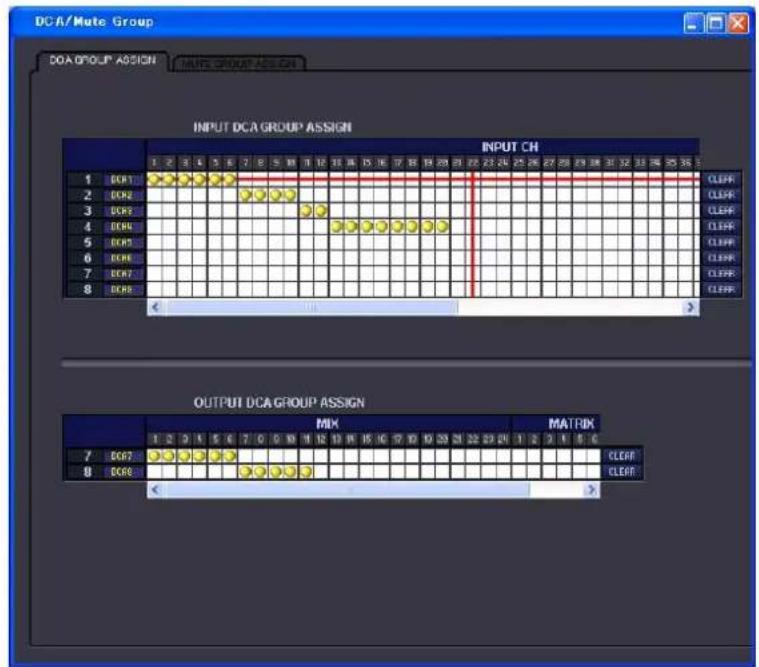Image resolution: width=759 pixels, height=667 pixels.
Task: Assign MIX 24 to output DCA8
Action: (503, 471)
